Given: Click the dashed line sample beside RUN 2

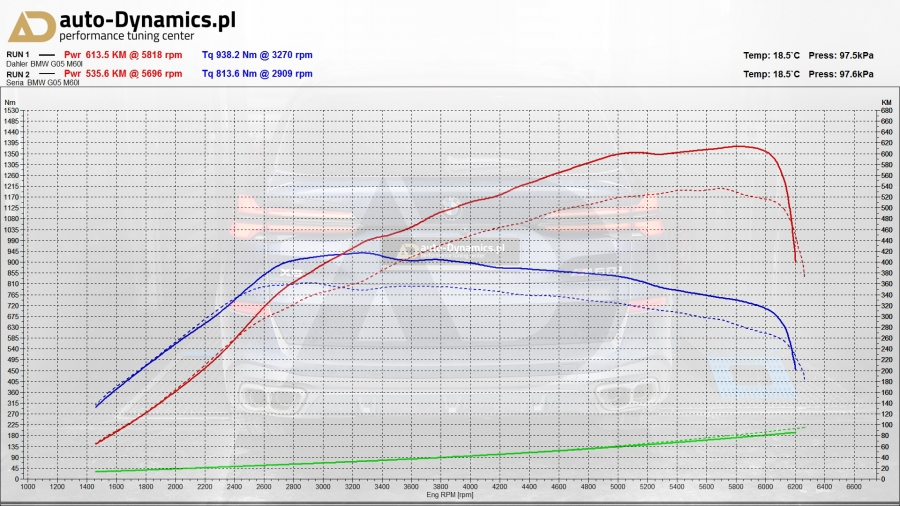Looking at the screenshot, I should (x=45, y=74).
